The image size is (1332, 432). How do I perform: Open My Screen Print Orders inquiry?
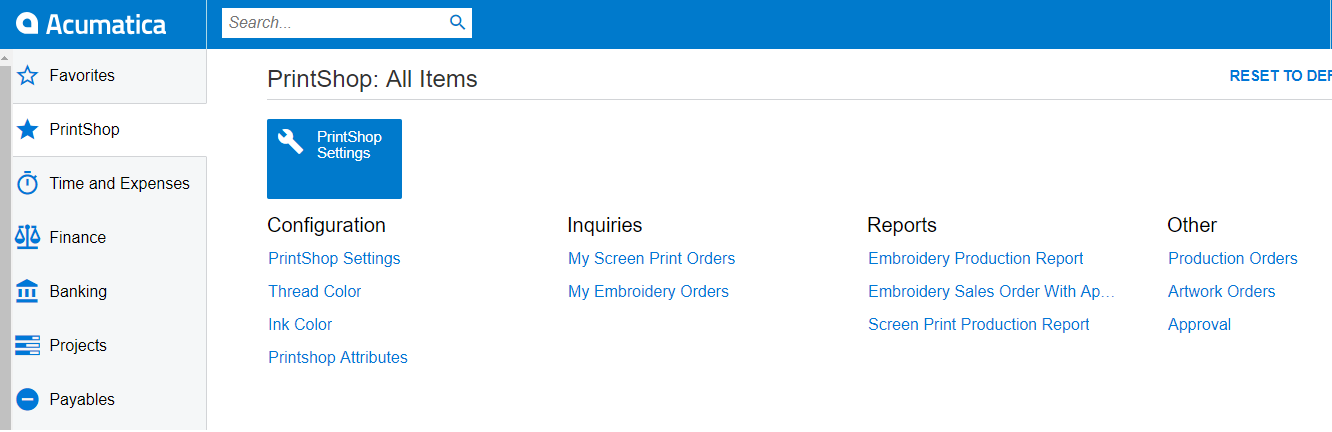(651, 259)
